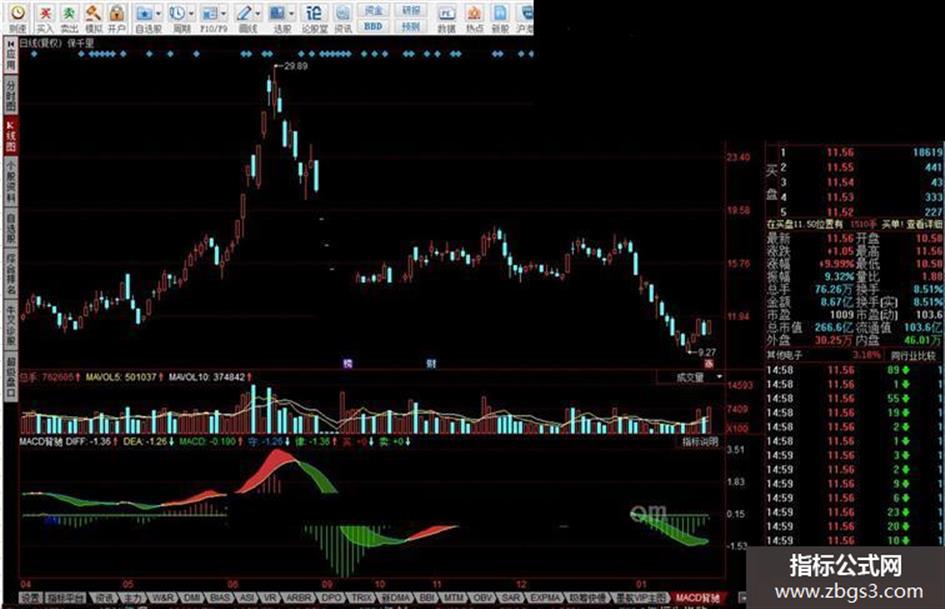Click the blue 财 marker on chart
Image resolution: width=945 pixels, height=609 pixels.
[x=431, y=363]
